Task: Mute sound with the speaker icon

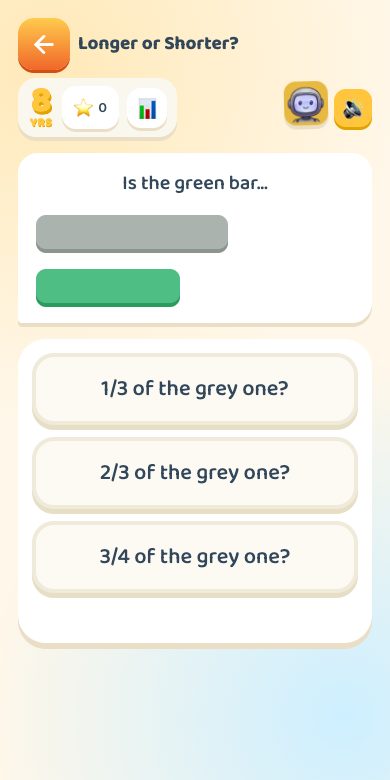Action: (x=353, y=109)
